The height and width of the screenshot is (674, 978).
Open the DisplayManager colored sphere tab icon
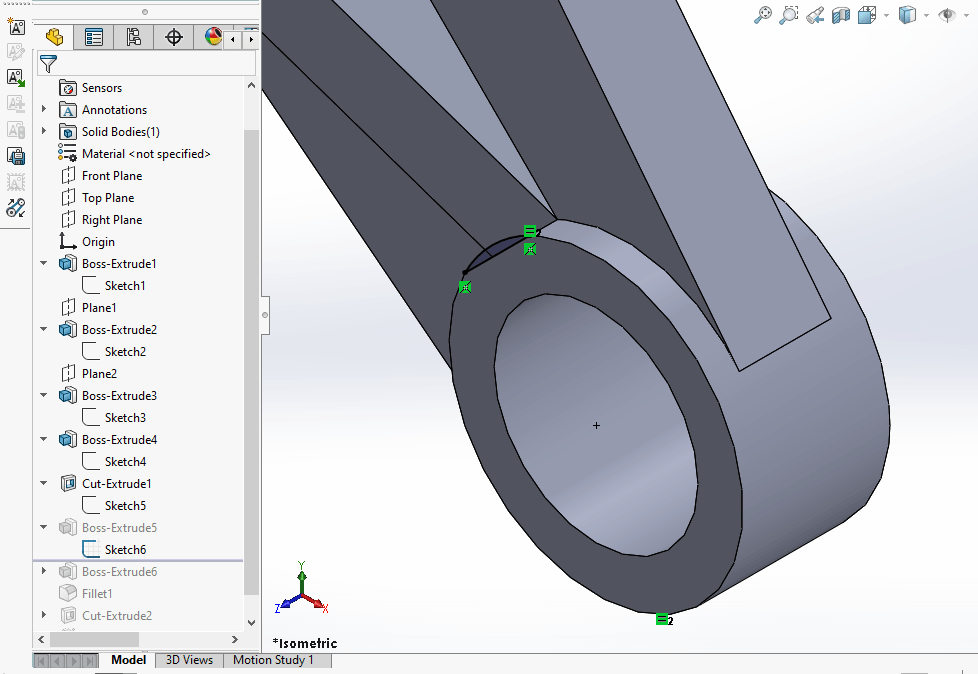(x=212, y=36)
